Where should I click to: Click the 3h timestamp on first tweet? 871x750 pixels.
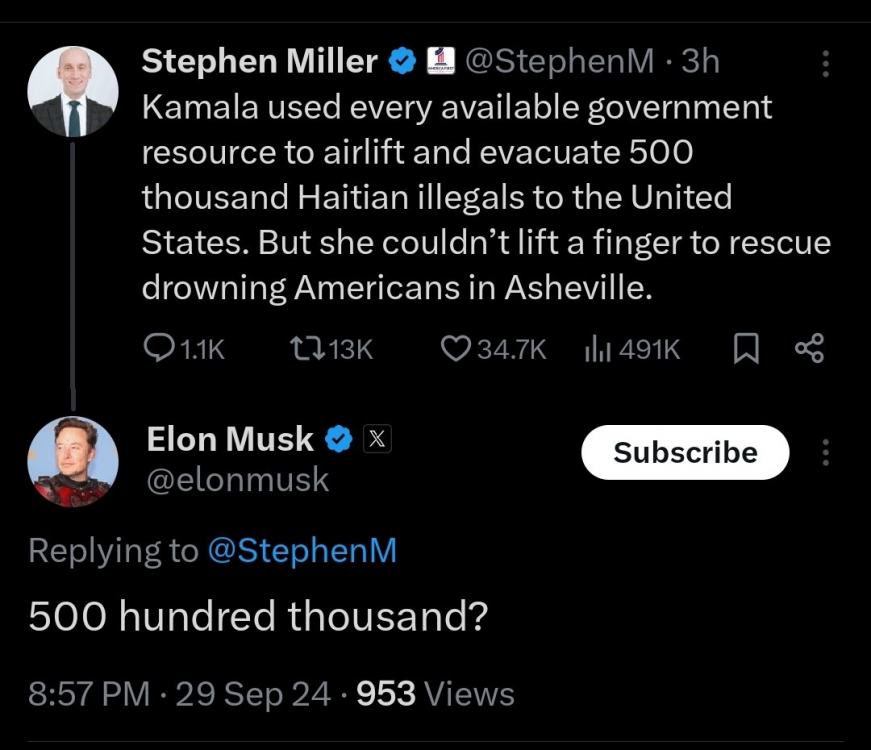(x=700, y=62)
